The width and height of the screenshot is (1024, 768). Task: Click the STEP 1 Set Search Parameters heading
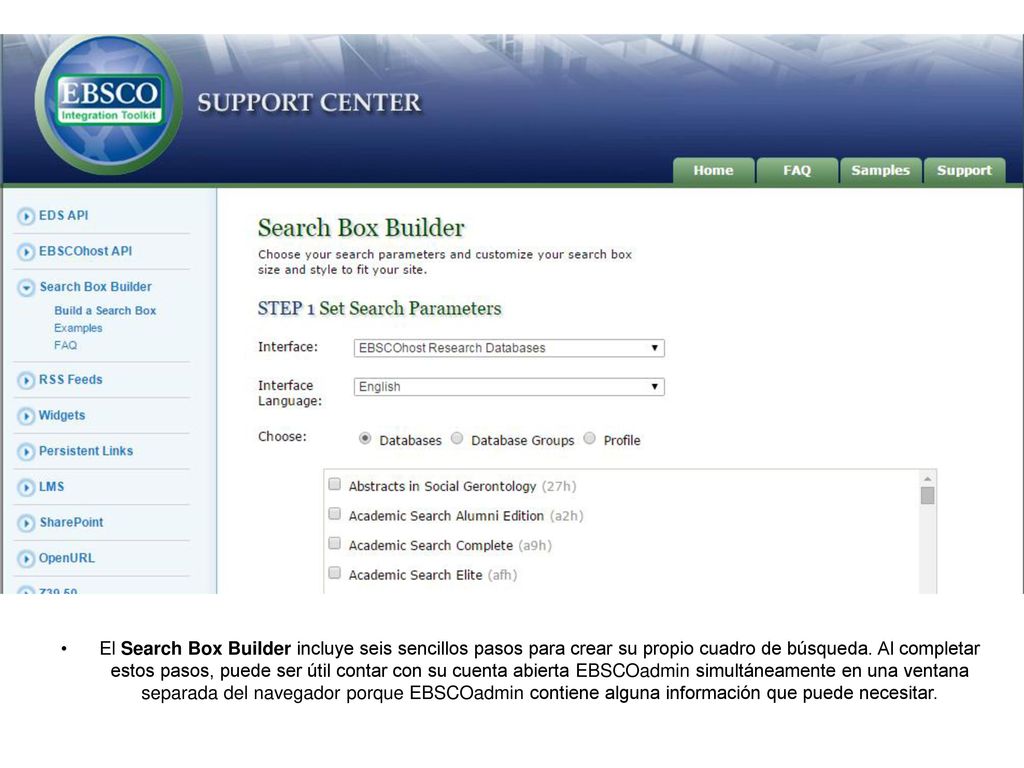click(379, 308)
